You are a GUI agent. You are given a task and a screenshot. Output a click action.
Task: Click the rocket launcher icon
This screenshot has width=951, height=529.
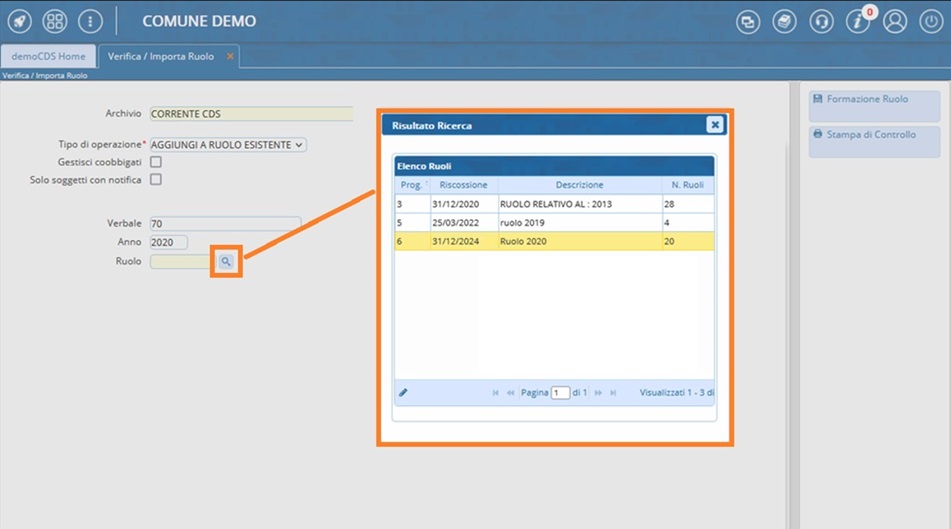click(x=19, y=21)
